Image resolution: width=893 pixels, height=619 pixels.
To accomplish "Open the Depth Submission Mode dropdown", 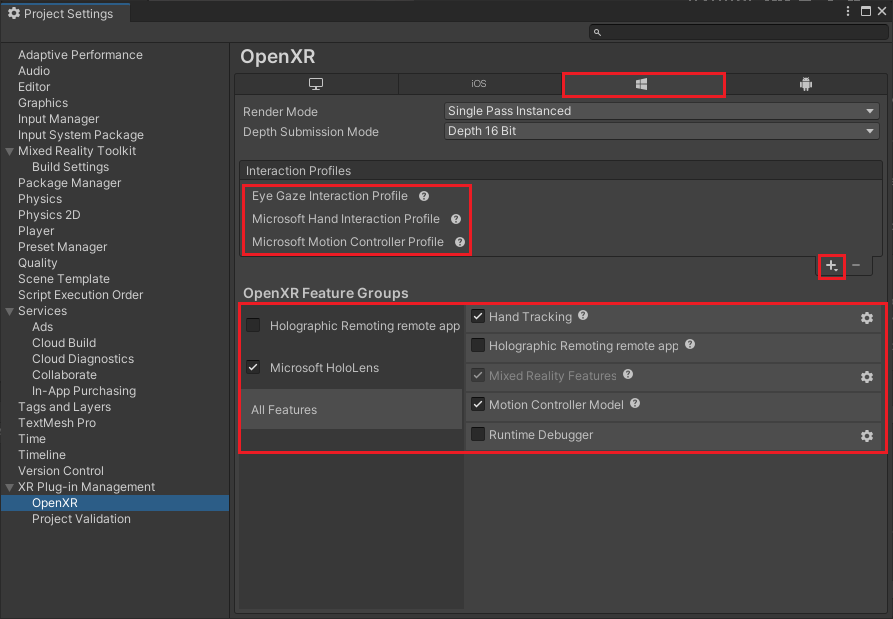I will 661,131.
